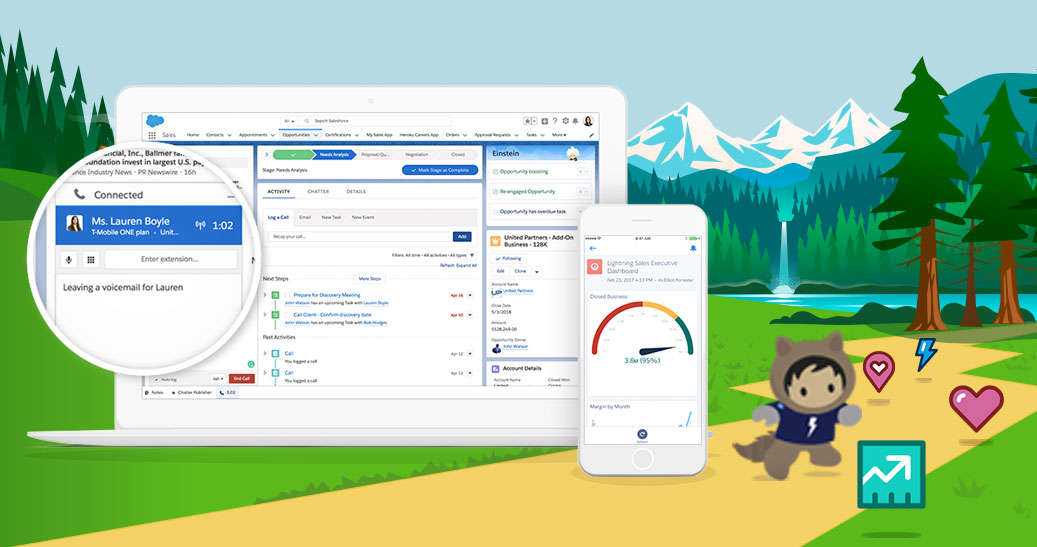
Task: Click the activity filter funnel icon
Action: tap(472, 255)
